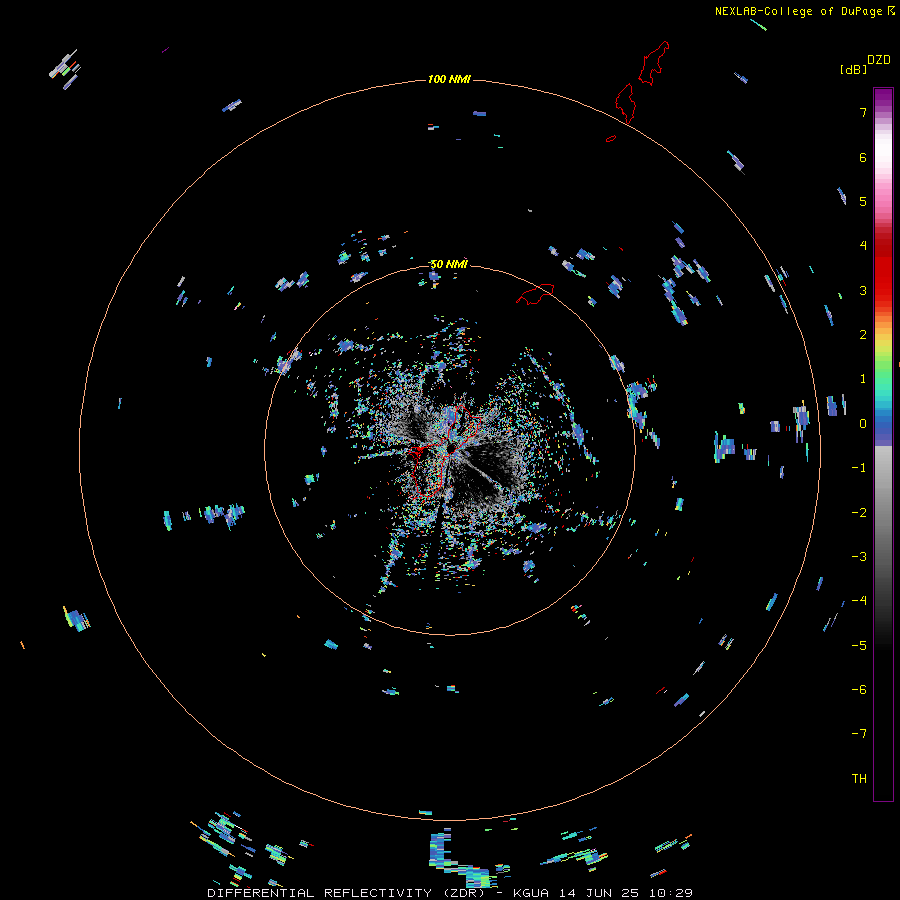Viewport: 900px width, 900px height.
Task: Click the -2 value on dB scale
Action: click(x=859, y=513)
